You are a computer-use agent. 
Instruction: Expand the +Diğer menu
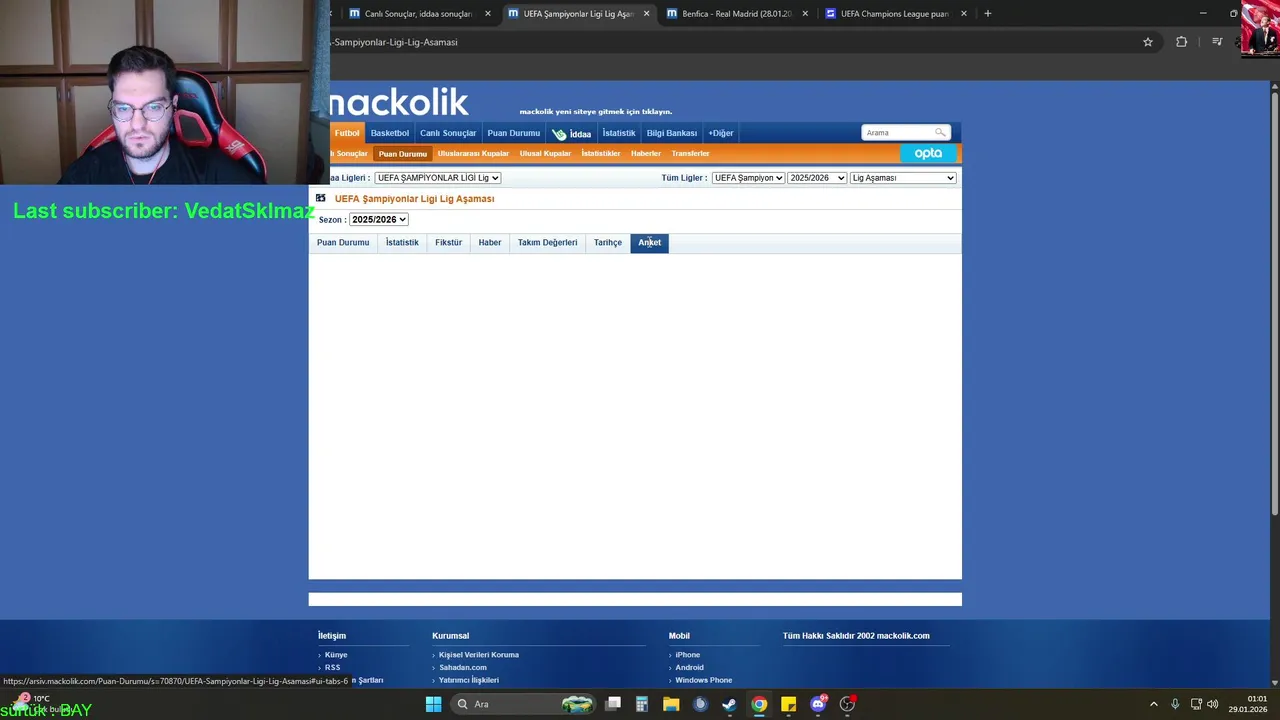click(721, 133)
